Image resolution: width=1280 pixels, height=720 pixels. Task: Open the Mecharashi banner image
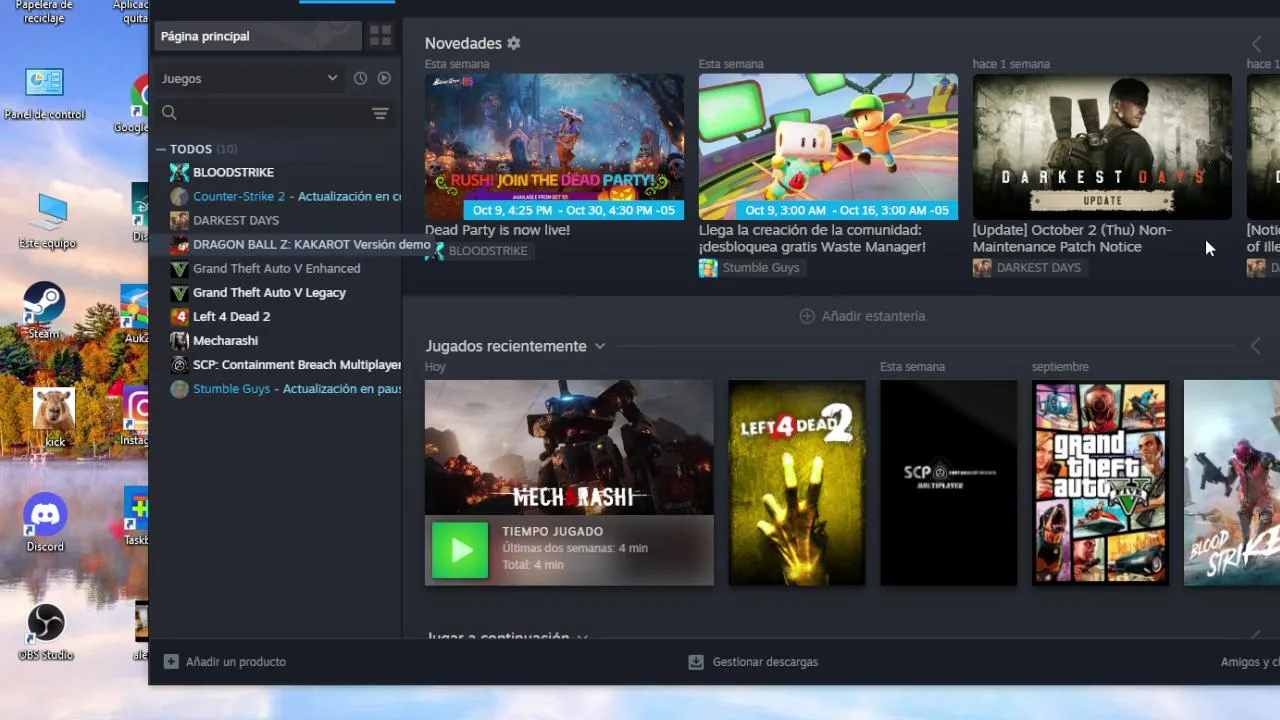[569, 447]
